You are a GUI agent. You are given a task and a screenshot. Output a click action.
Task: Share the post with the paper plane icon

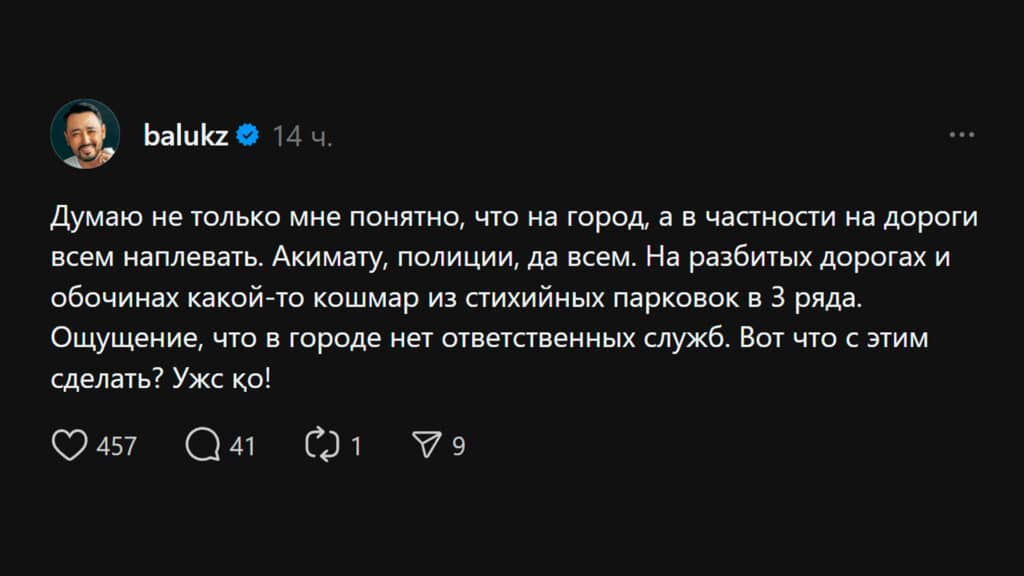point(427,446)
